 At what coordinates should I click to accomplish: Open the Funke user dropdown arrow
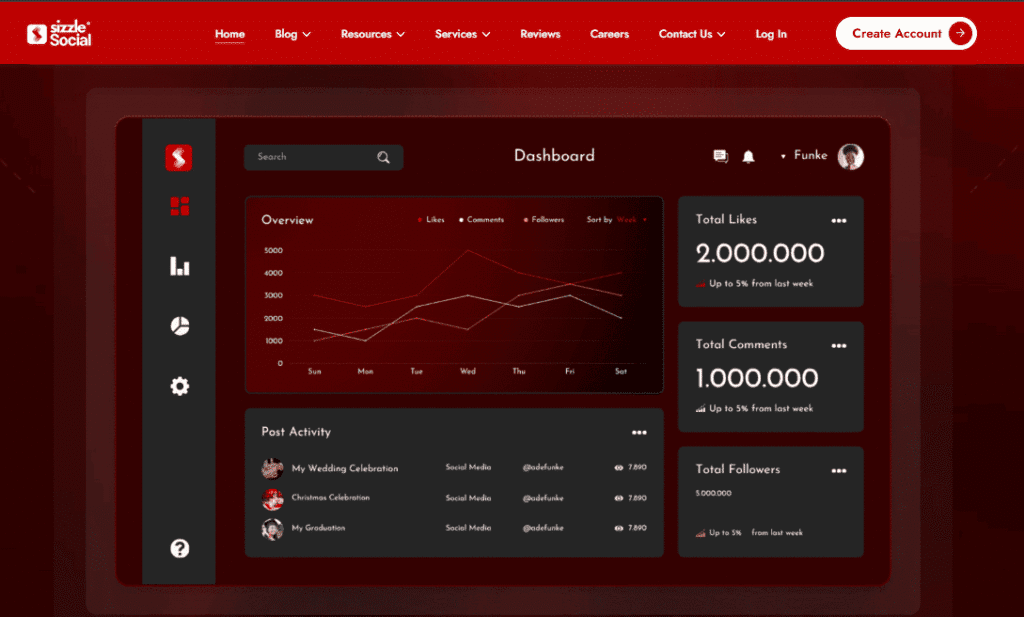pos(783,156)
